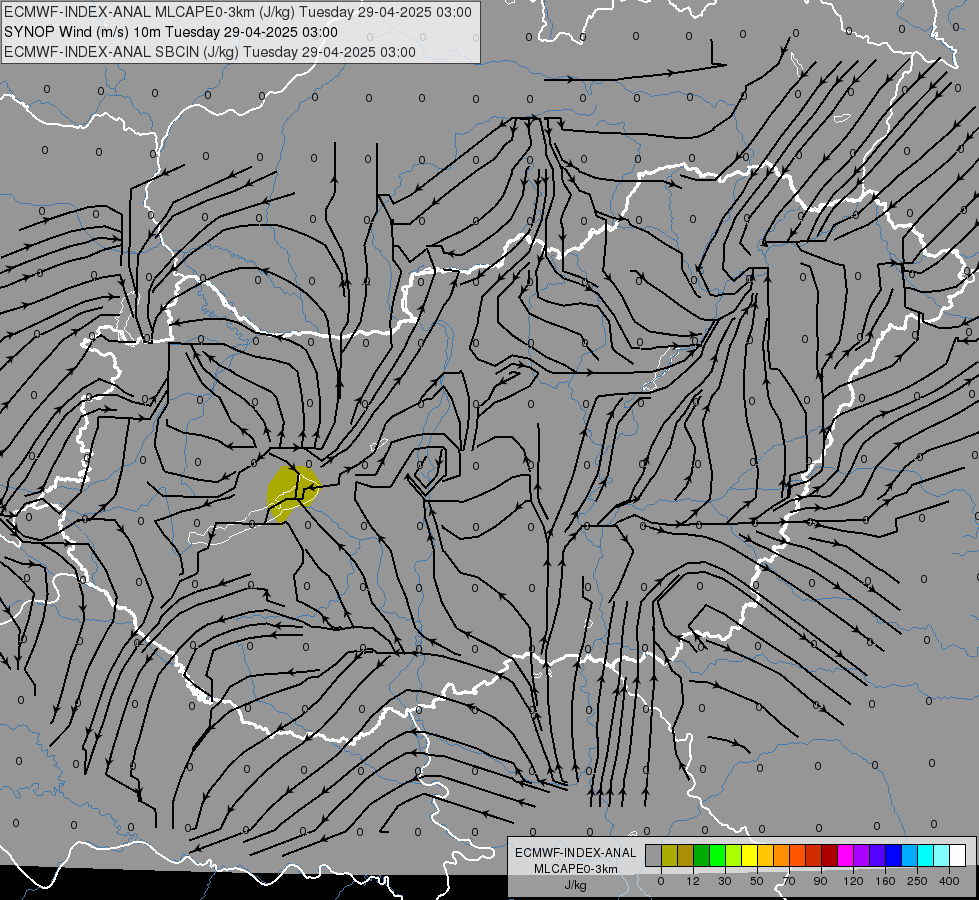The width and height of the screenshot is (979, 900).
Task: Click the MLCAPE0-3km title line at top
Action: point(238,12)
